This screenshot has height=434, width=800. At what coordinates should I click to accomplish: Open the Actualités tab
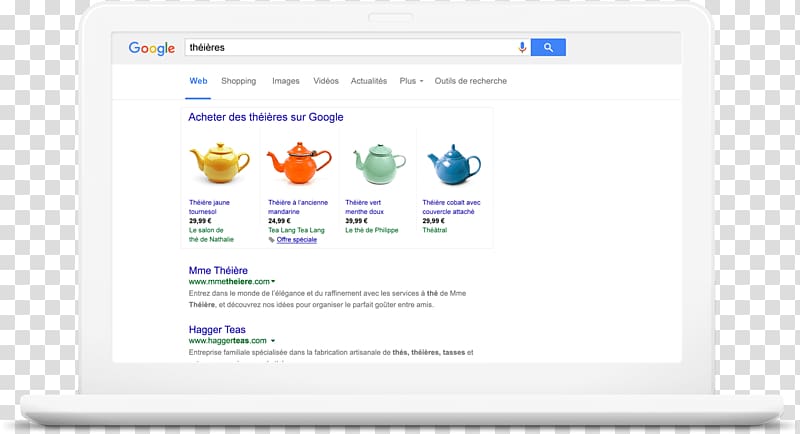(x=369, y=81)
